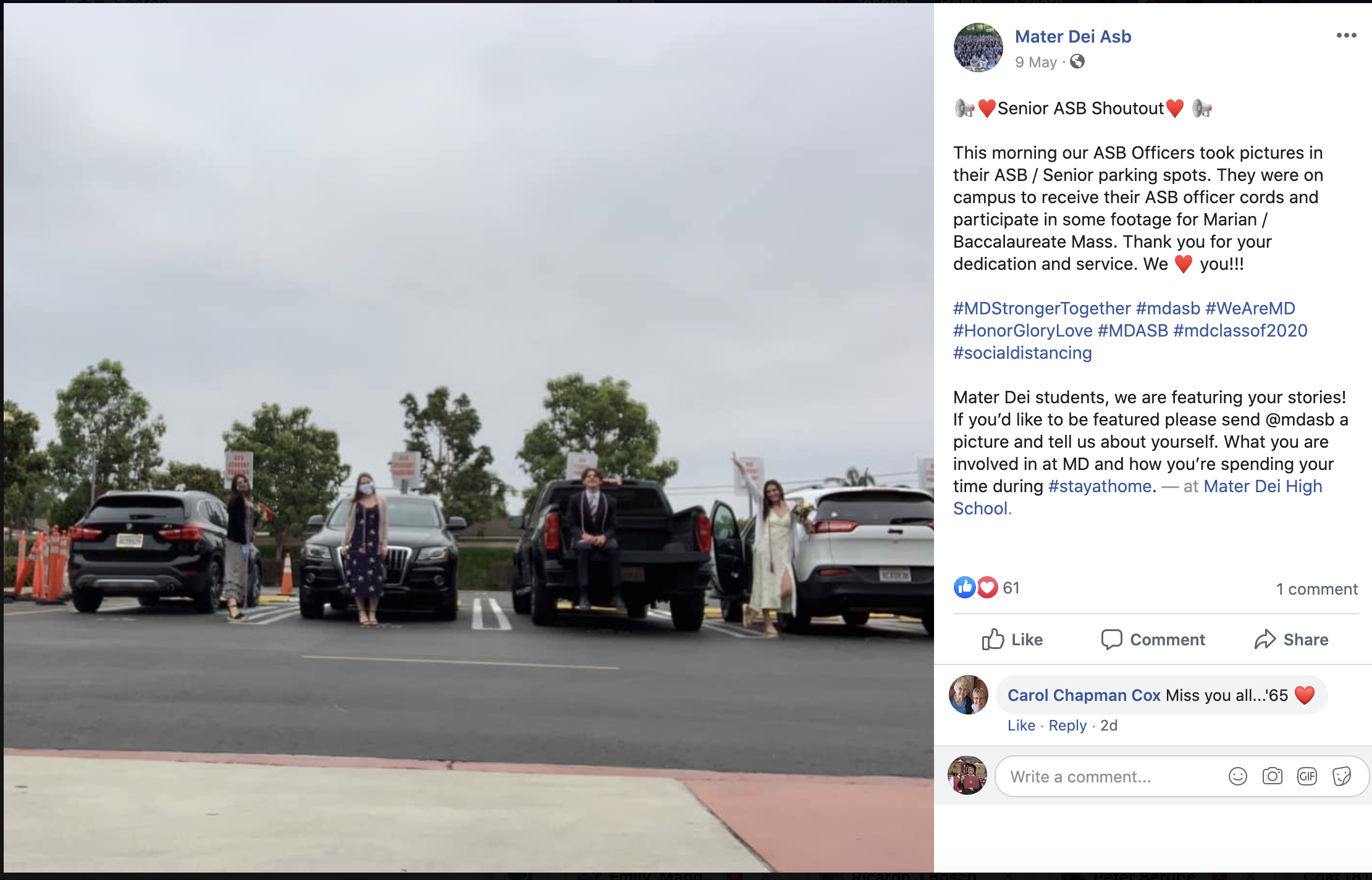Click the public globe audience icon
The width and height of the screenshot is (1372, 880).
click(x=1077, y=62)
